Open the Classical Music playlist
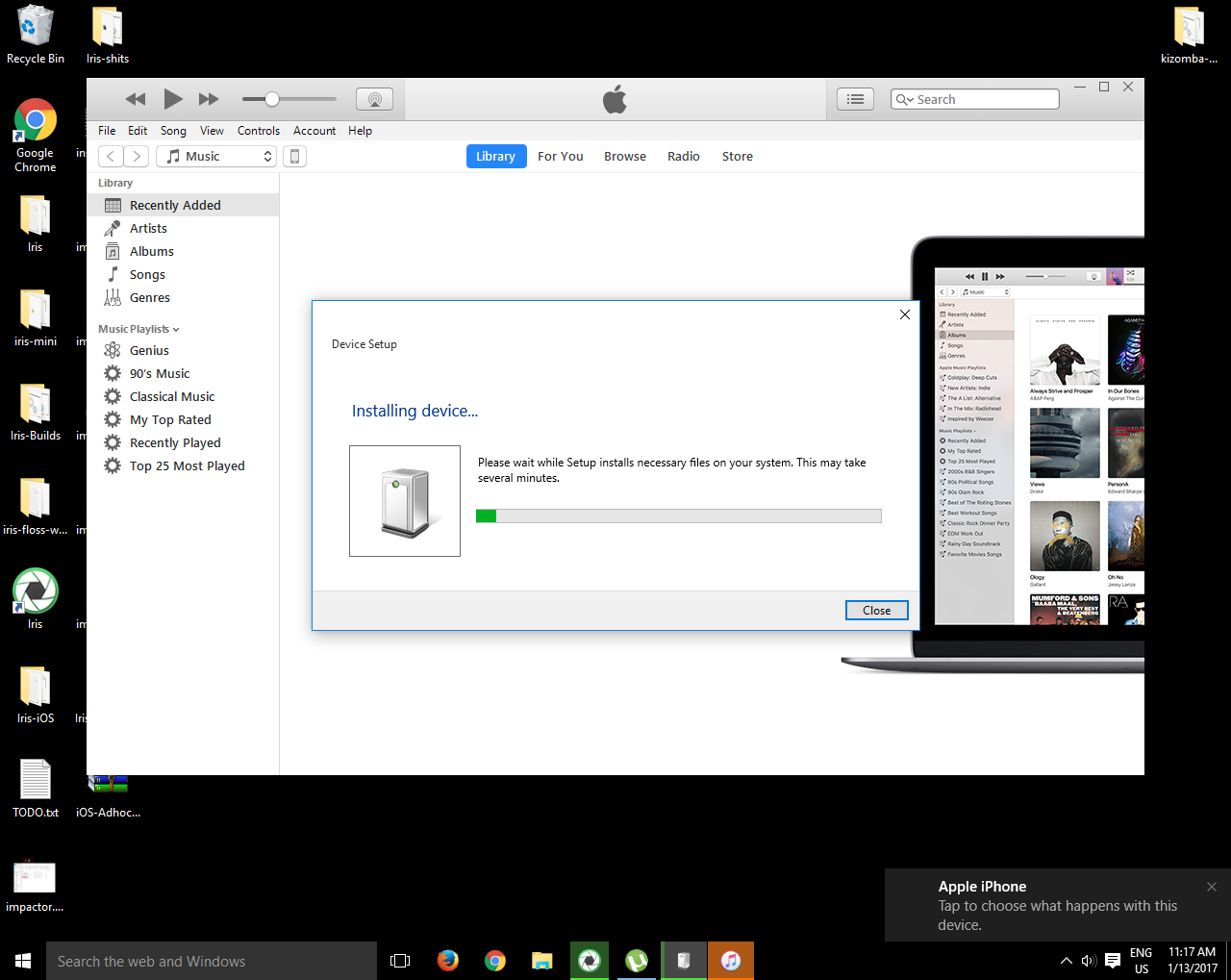 183,396
